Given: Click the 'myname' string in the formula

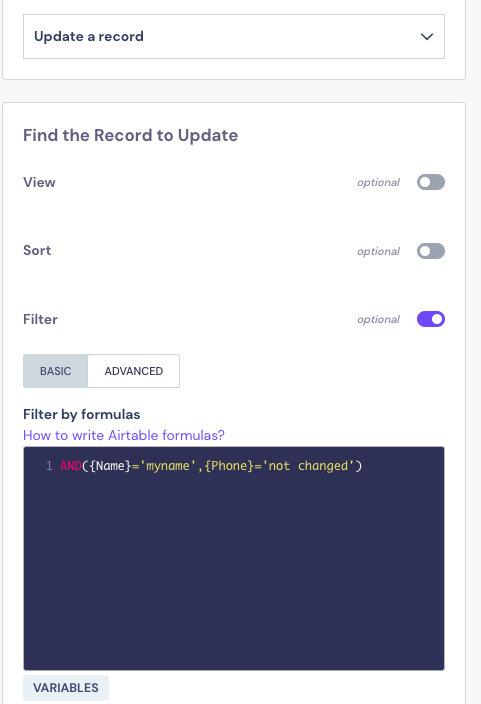Looking at the screenshot, I should pyautogui.click(x=168, y=466).
